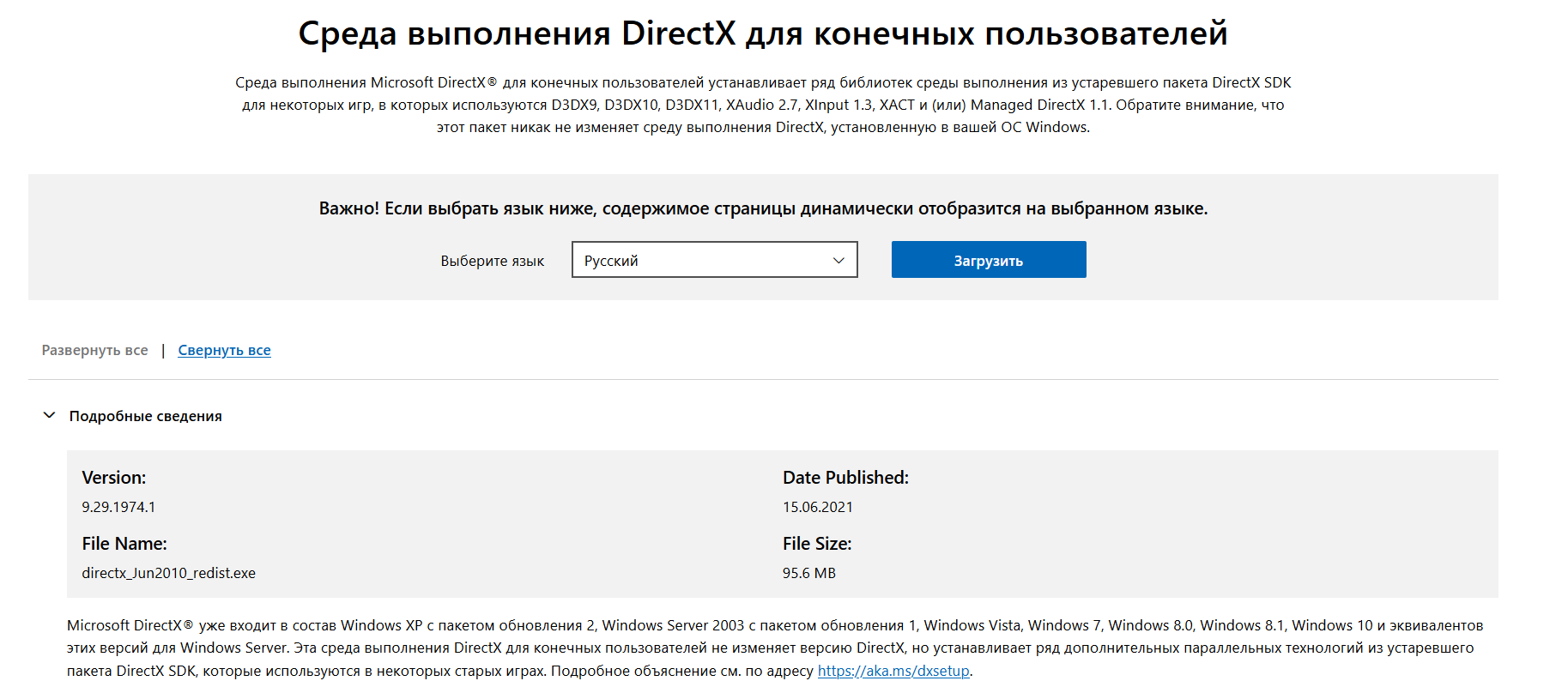Click publish date 15.06.2021
The width and height of the screenshot is (1568, 687).
tap(817, 507)
